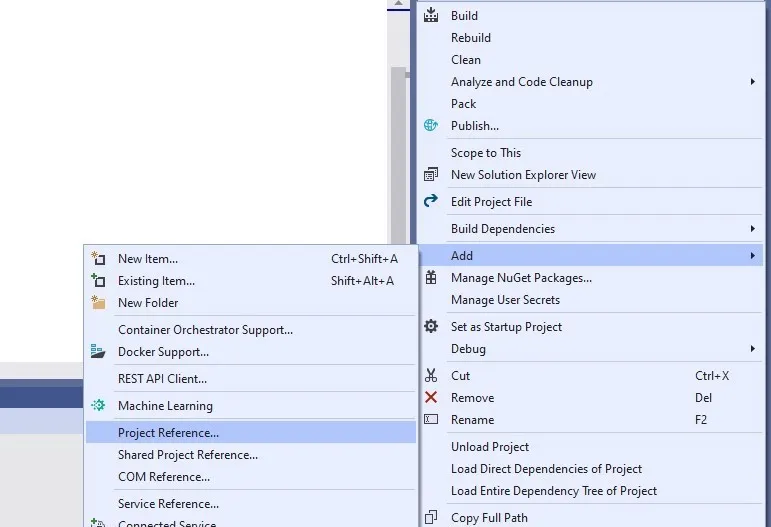Click the Set as Startup Project gear icon

click(x=431, y=326)
